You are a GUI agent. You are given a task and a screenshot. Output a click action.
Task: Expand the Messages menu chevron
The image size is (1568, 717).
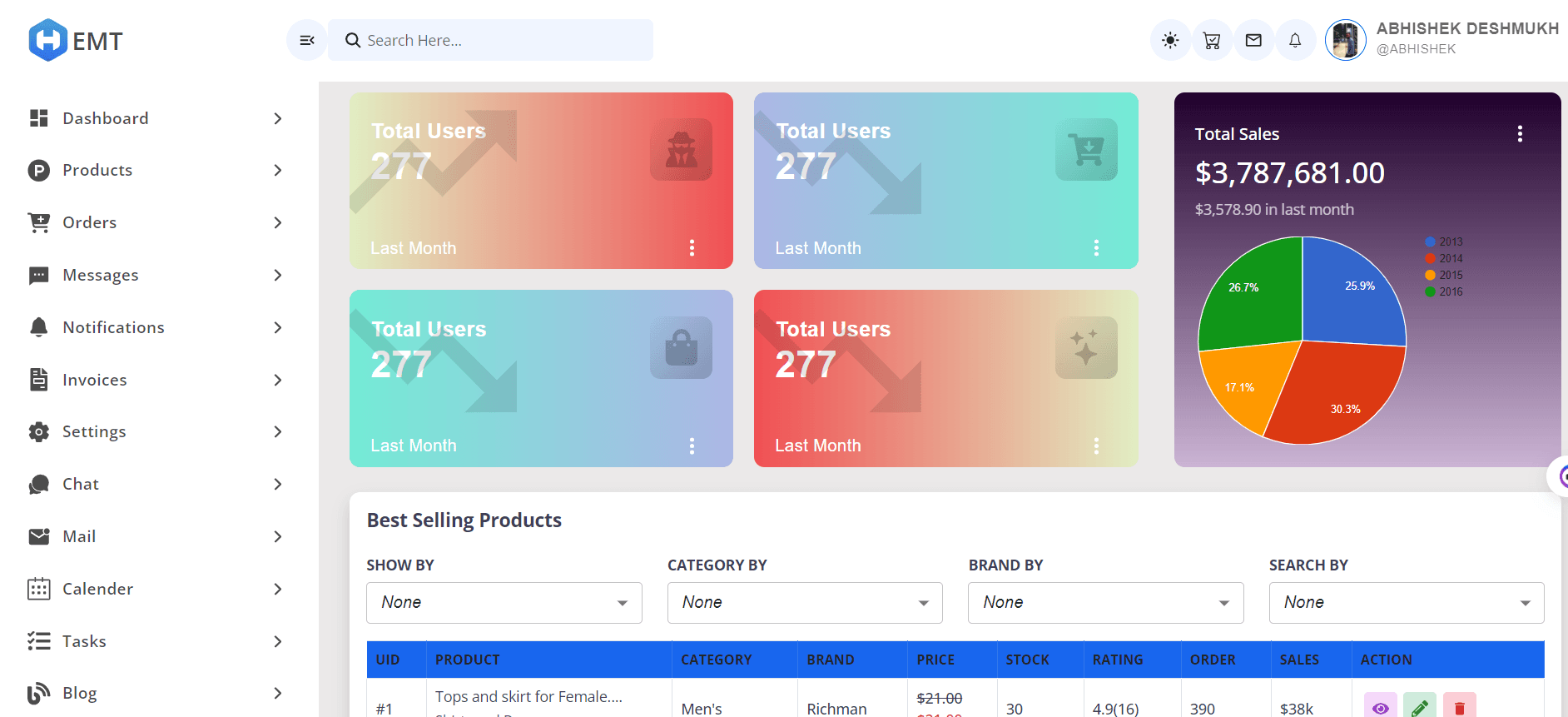click(278, 275)
